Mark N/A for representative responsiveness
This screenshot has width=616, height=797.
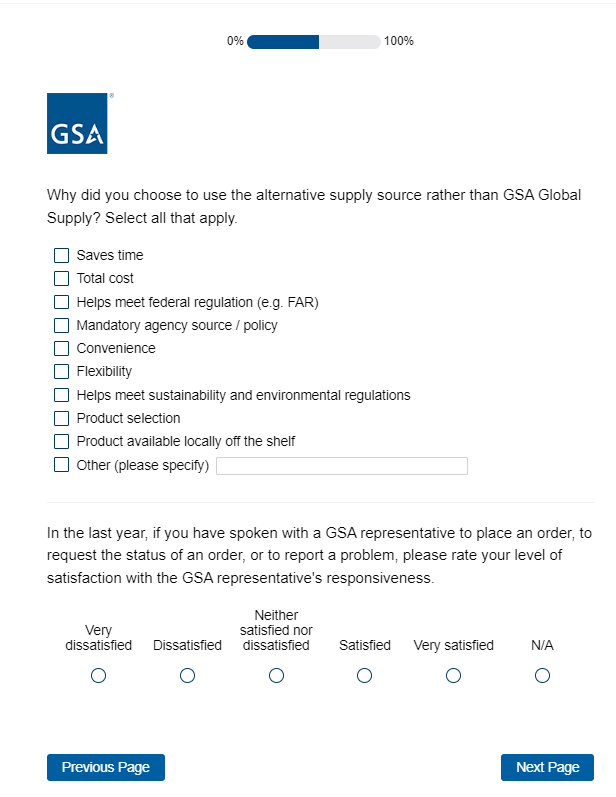click(542, 676)
